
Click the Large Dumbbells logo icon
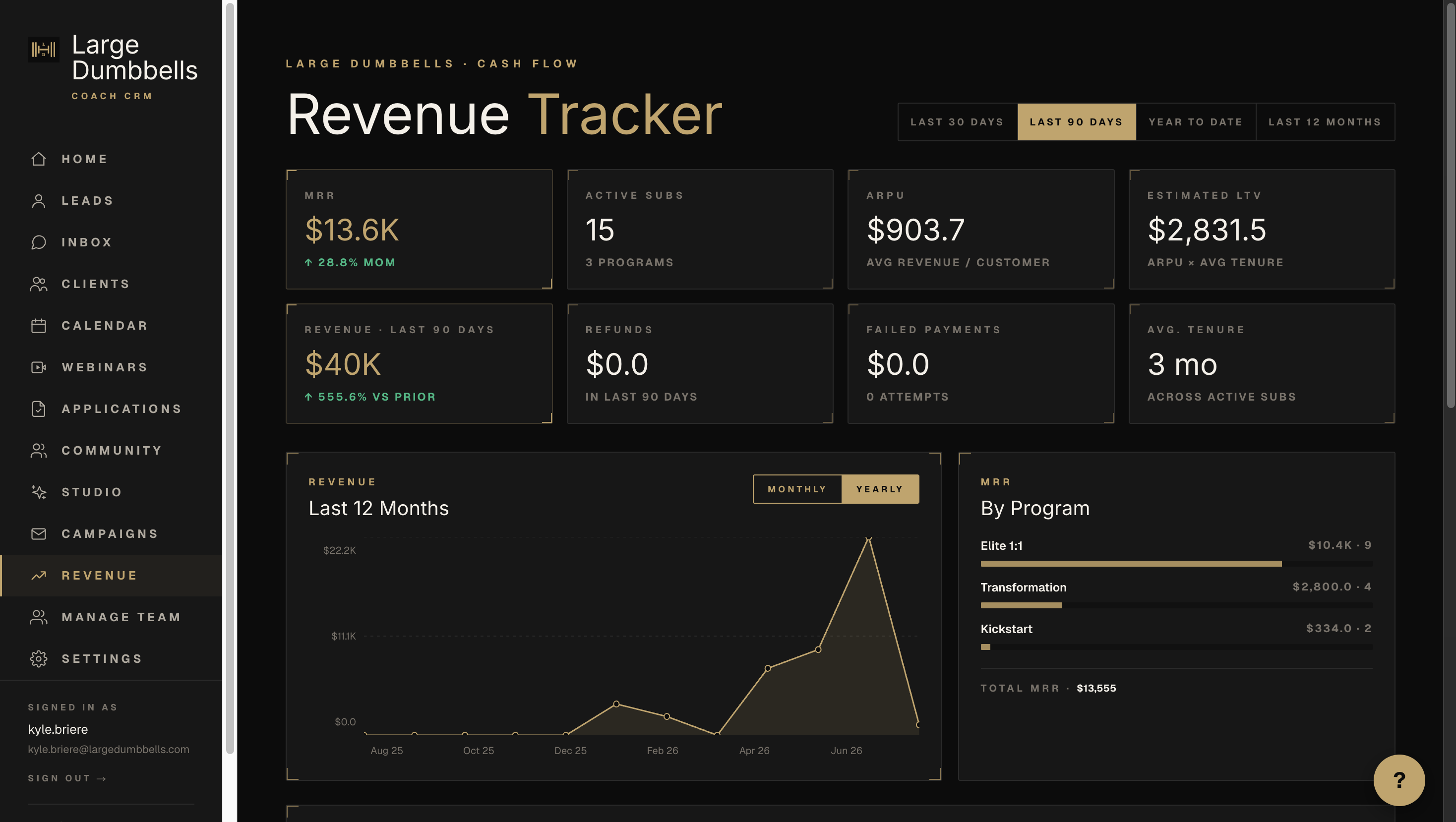(x=44, y=50)
